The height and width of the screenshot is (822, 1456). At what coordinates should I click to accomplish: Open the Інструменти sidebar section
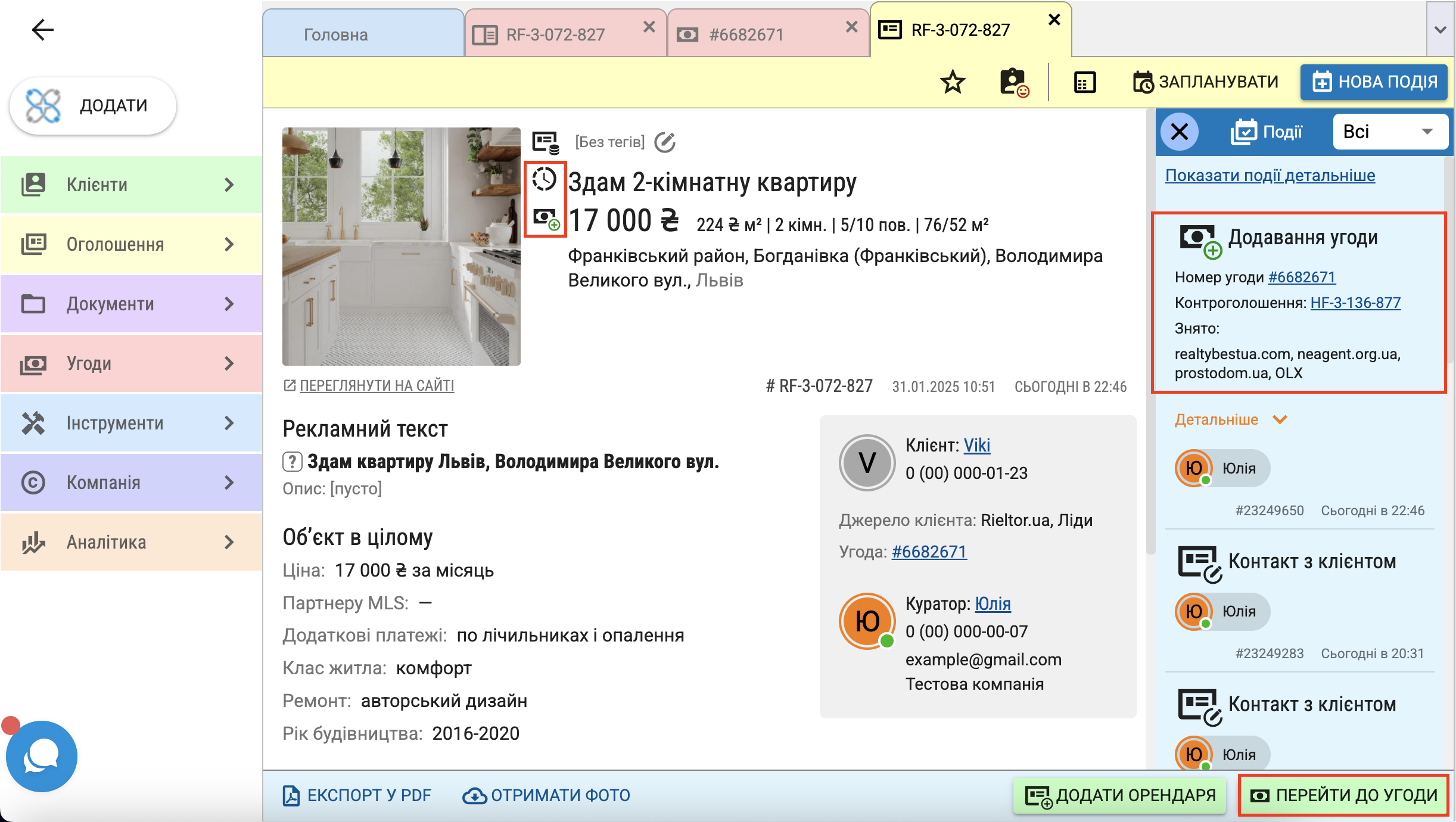[131, 423]
